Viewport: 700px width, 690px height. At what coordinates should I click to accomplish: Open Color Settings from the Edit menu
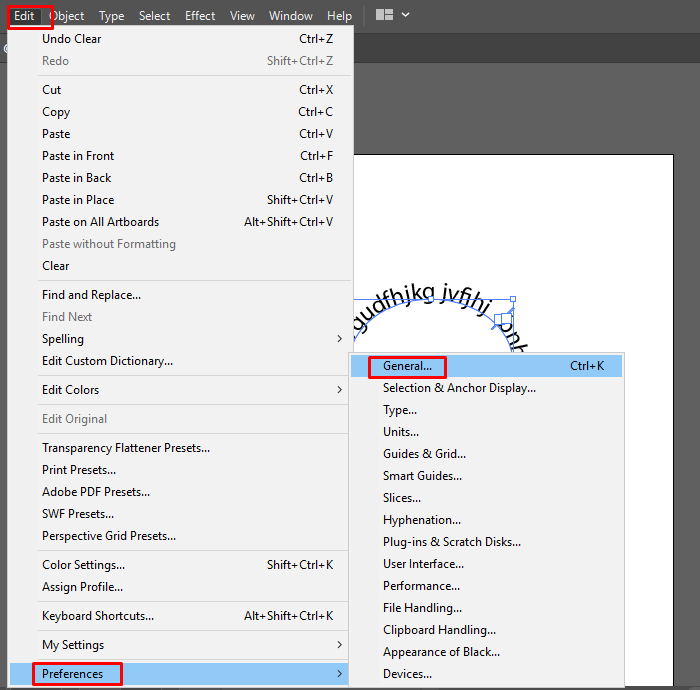(x=83, y=565)
